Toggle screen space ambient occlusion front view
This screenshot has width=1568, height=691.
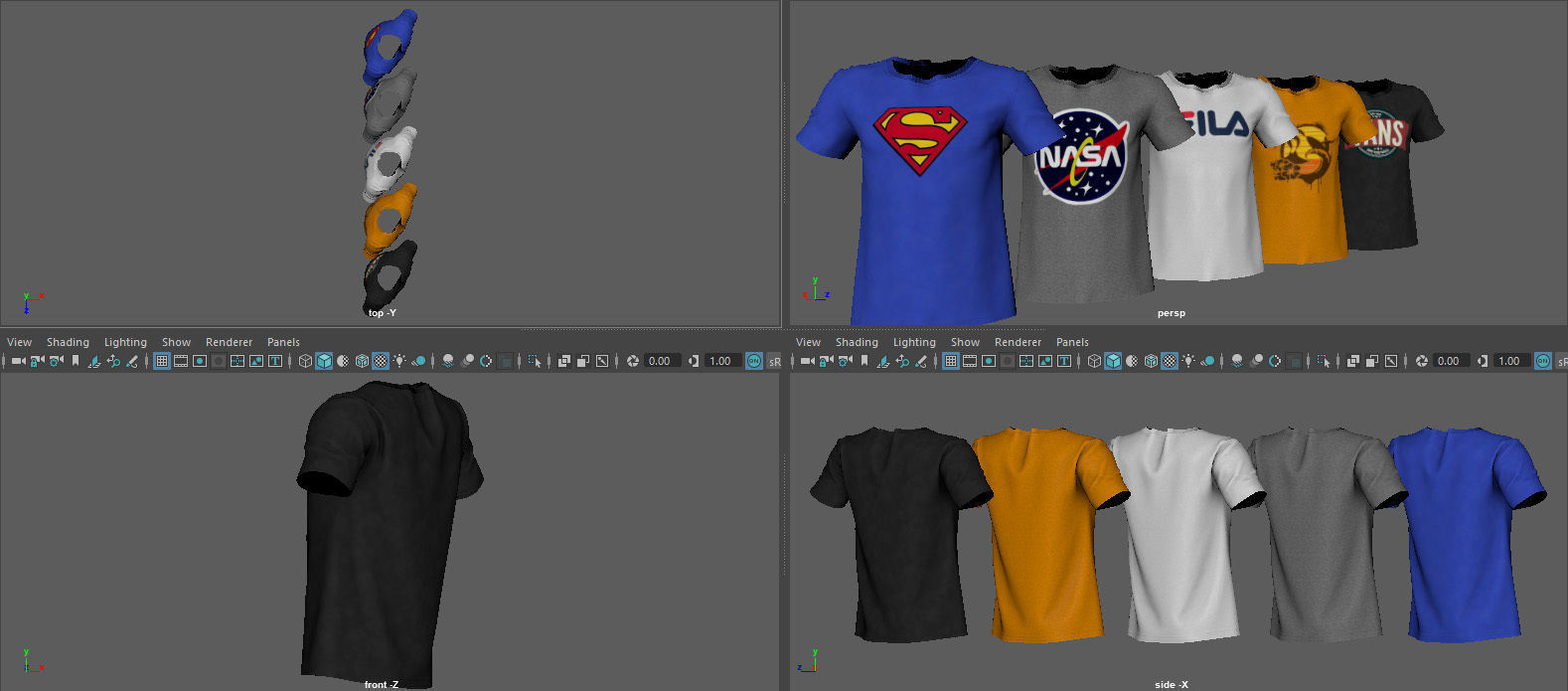point(447,361)
